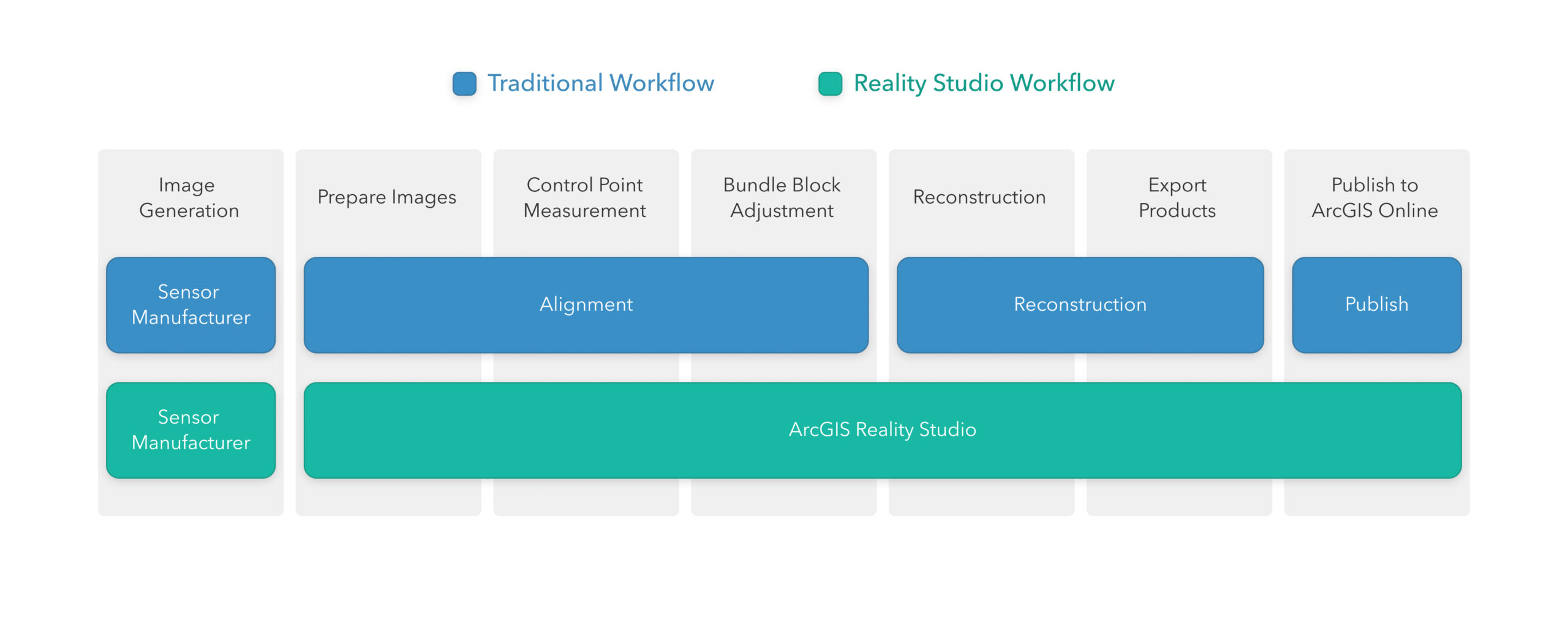The width and height of the screenshot is (1568, 635).
Task: Select the green Sensor Manufacturer box
Action: (x=190, y=430)
